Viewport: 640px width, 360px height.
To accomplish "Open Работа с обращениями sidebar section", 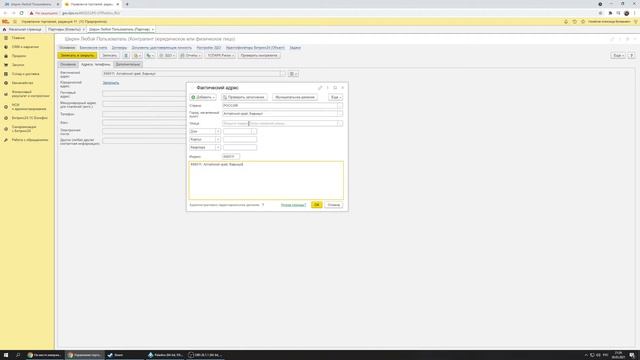I will [29, 140].
